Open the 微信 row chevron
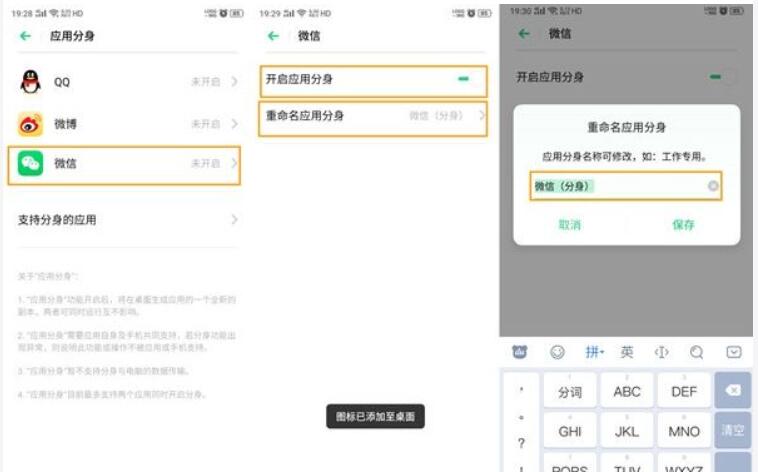 point(234,163)
